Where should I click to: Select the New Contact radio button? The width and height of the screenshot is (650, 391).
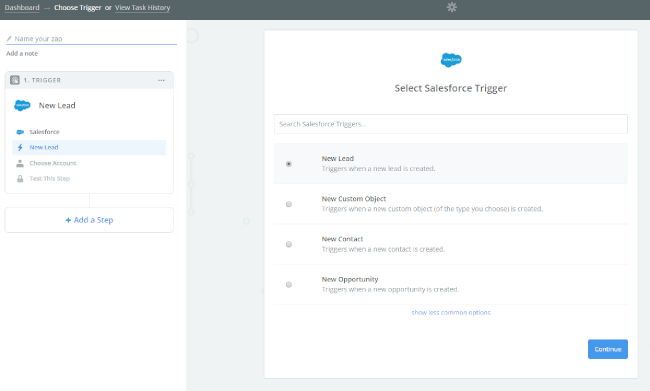click(289, 244)
